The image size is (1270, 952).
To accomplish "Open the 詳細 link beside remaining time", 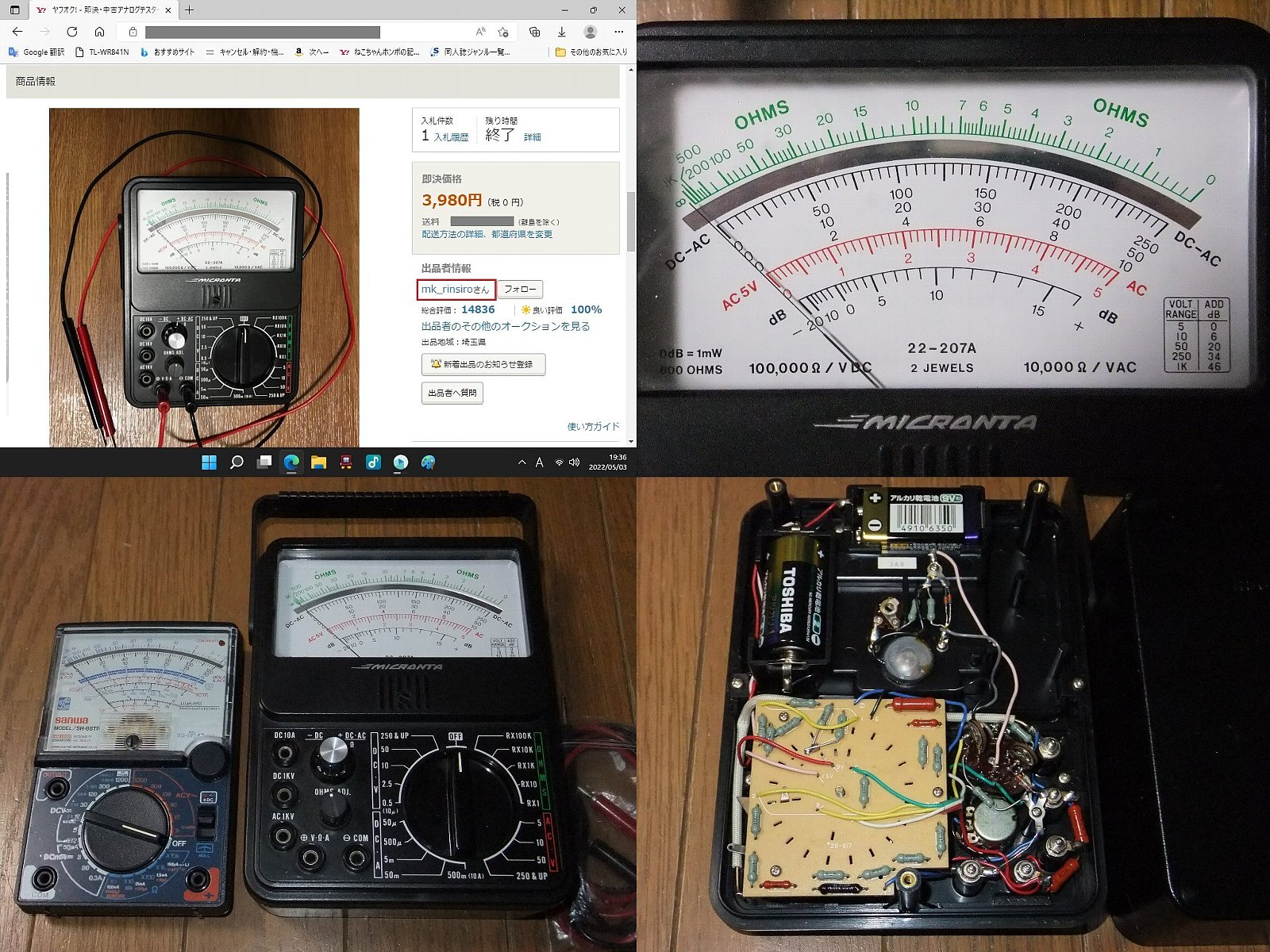I will 533,137.
